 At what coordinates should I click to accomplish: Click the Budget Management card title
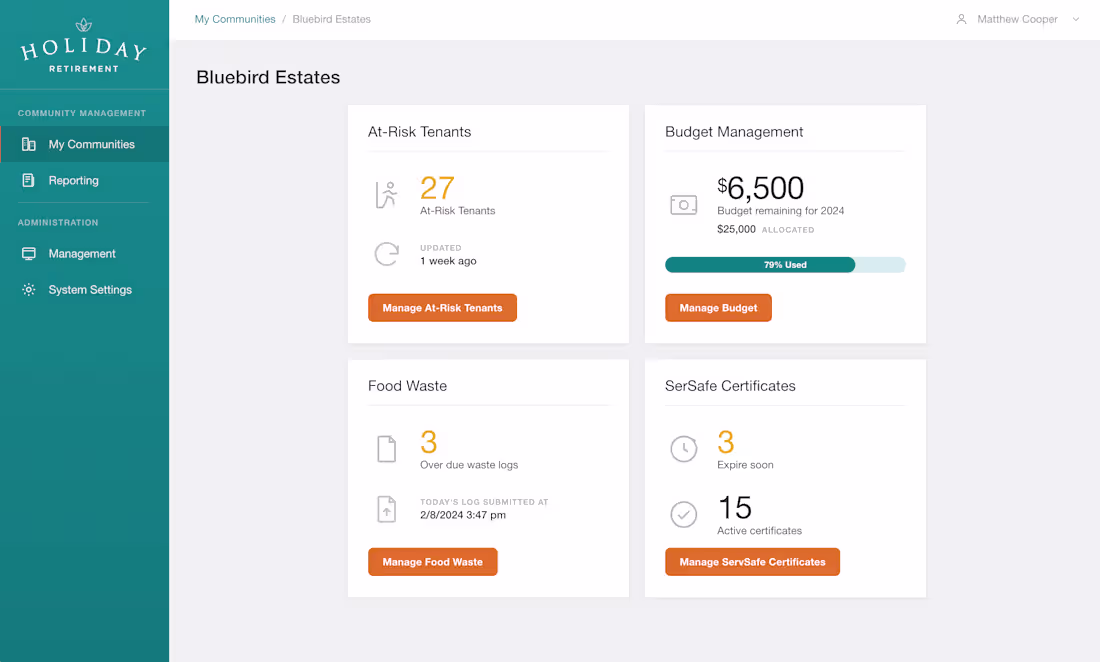tap(734, 132)
